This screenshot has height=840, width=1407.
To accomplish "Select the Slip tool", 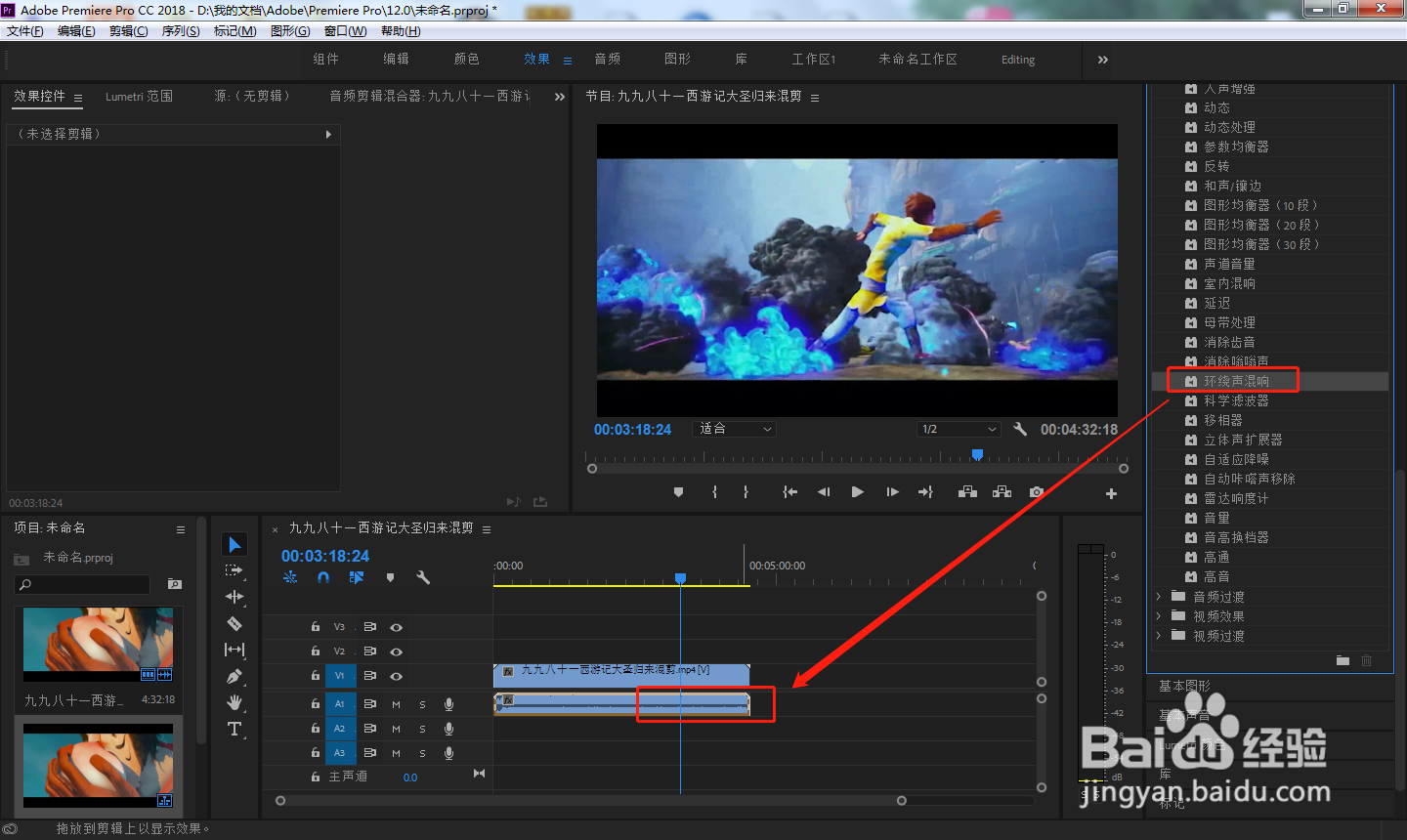I will pos(234,650).
